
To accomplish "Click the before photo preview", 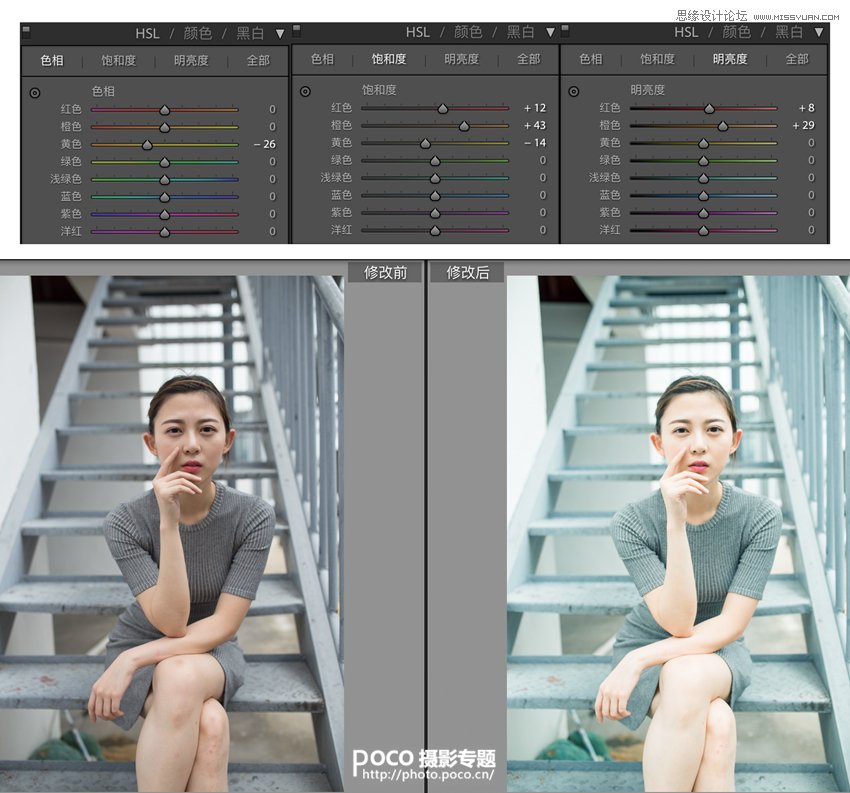I will (172, 534).
